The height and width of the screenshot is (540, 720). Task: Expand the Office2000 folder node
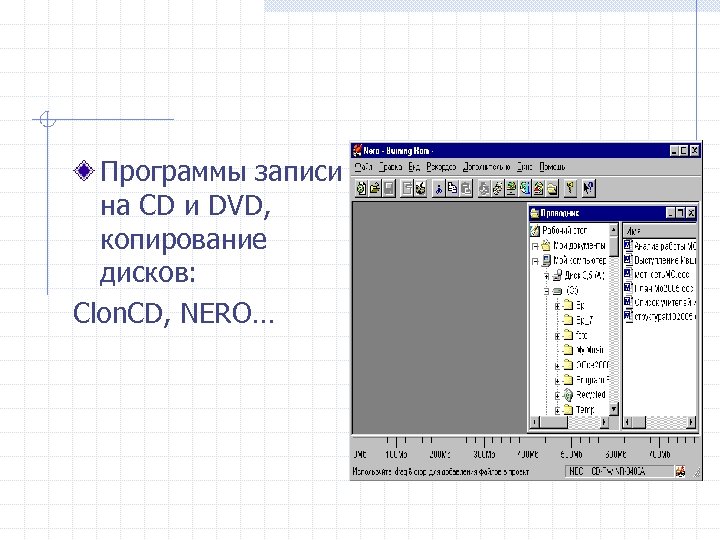557,366
